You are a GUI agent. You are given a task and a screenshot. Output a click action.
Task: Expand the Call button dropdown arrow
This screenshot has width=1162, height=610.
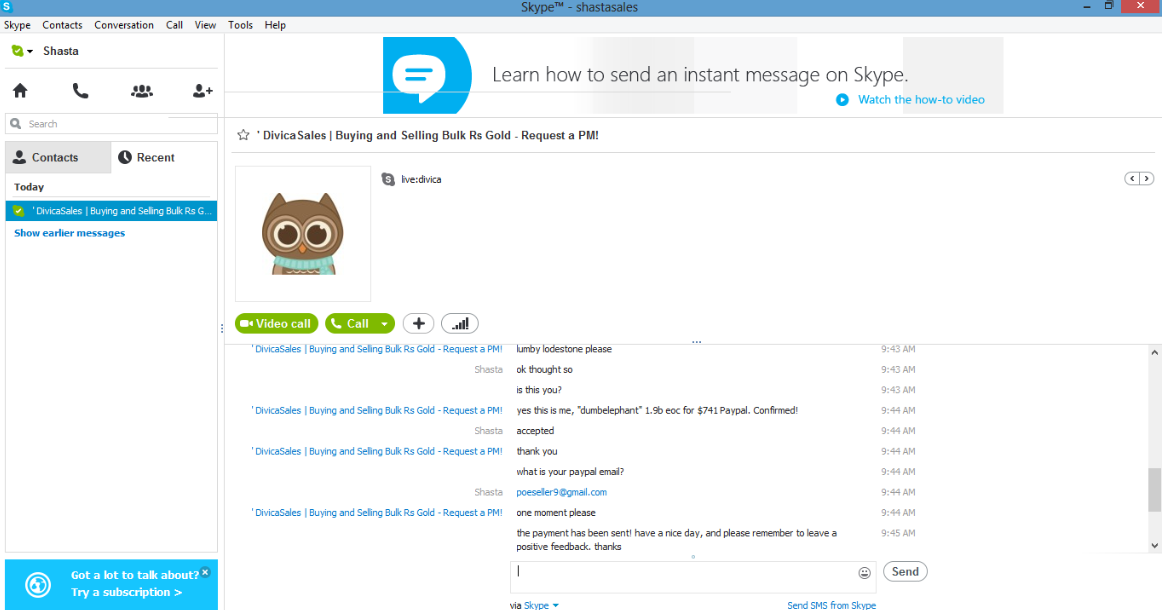point(384,324)
